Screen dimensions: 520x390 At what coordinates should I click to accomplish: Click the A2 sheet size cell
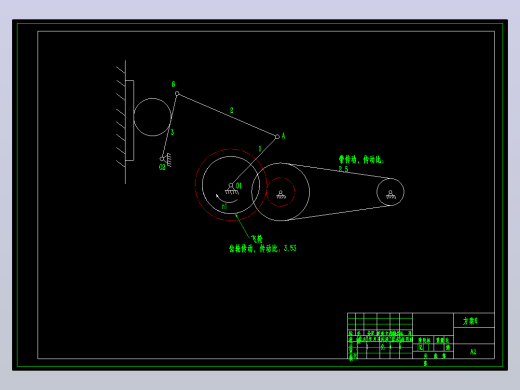tap(473, 352)
